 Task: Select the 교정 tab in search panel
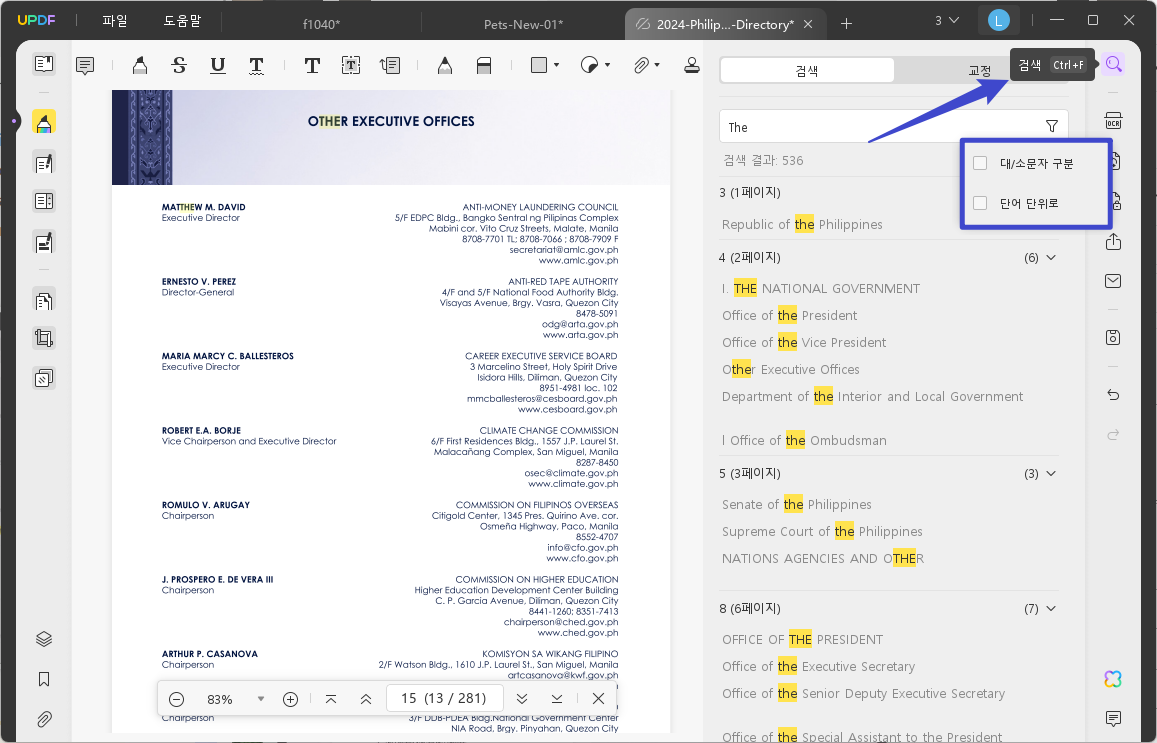pyautogui.click(x=980, y=71)
